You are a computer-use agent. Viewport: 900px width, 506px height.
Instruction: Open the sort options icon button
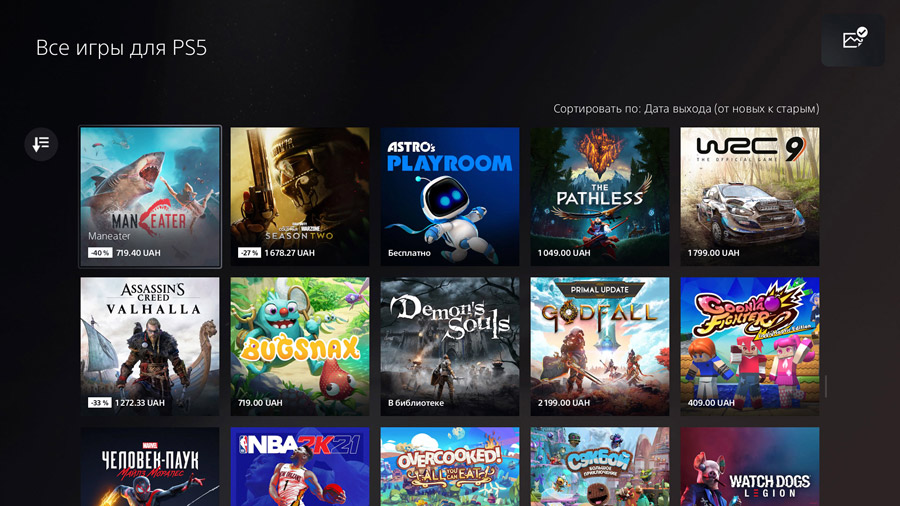[41, 143]
